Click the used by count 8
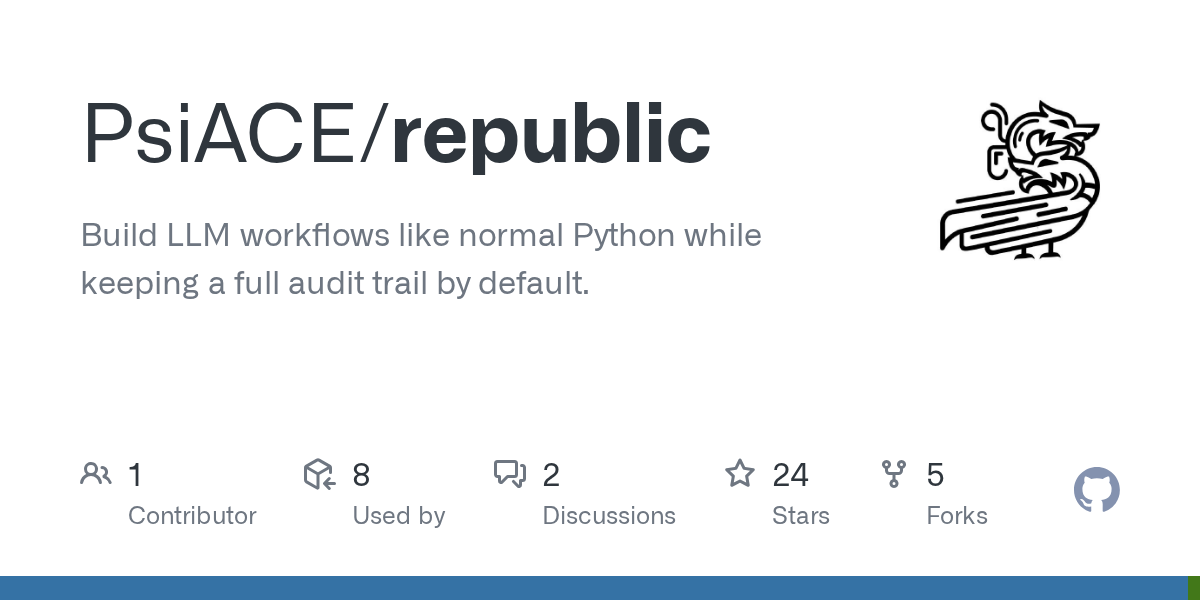This screenshot has width=1200, height=600. click(361, 475)
